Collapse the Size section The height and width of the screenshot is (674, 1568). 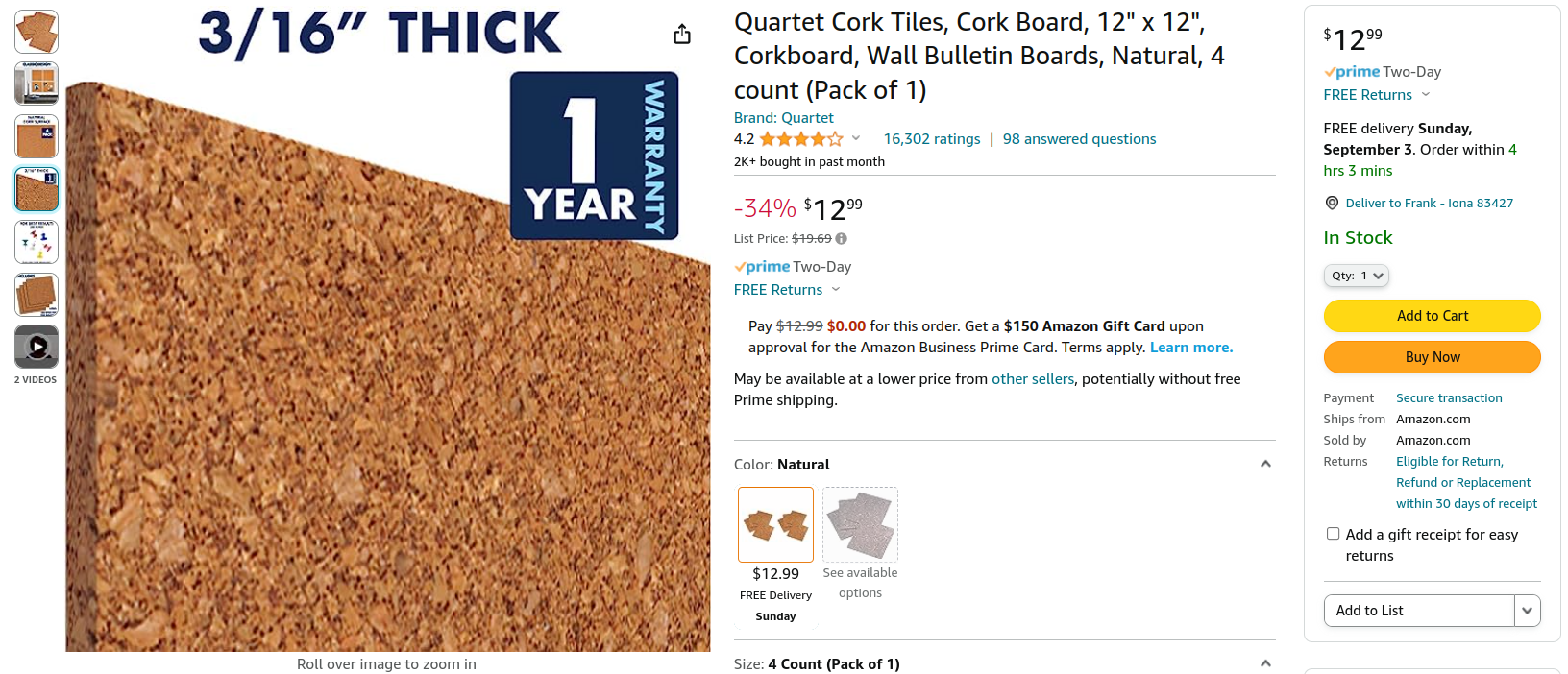[1265, 662]
